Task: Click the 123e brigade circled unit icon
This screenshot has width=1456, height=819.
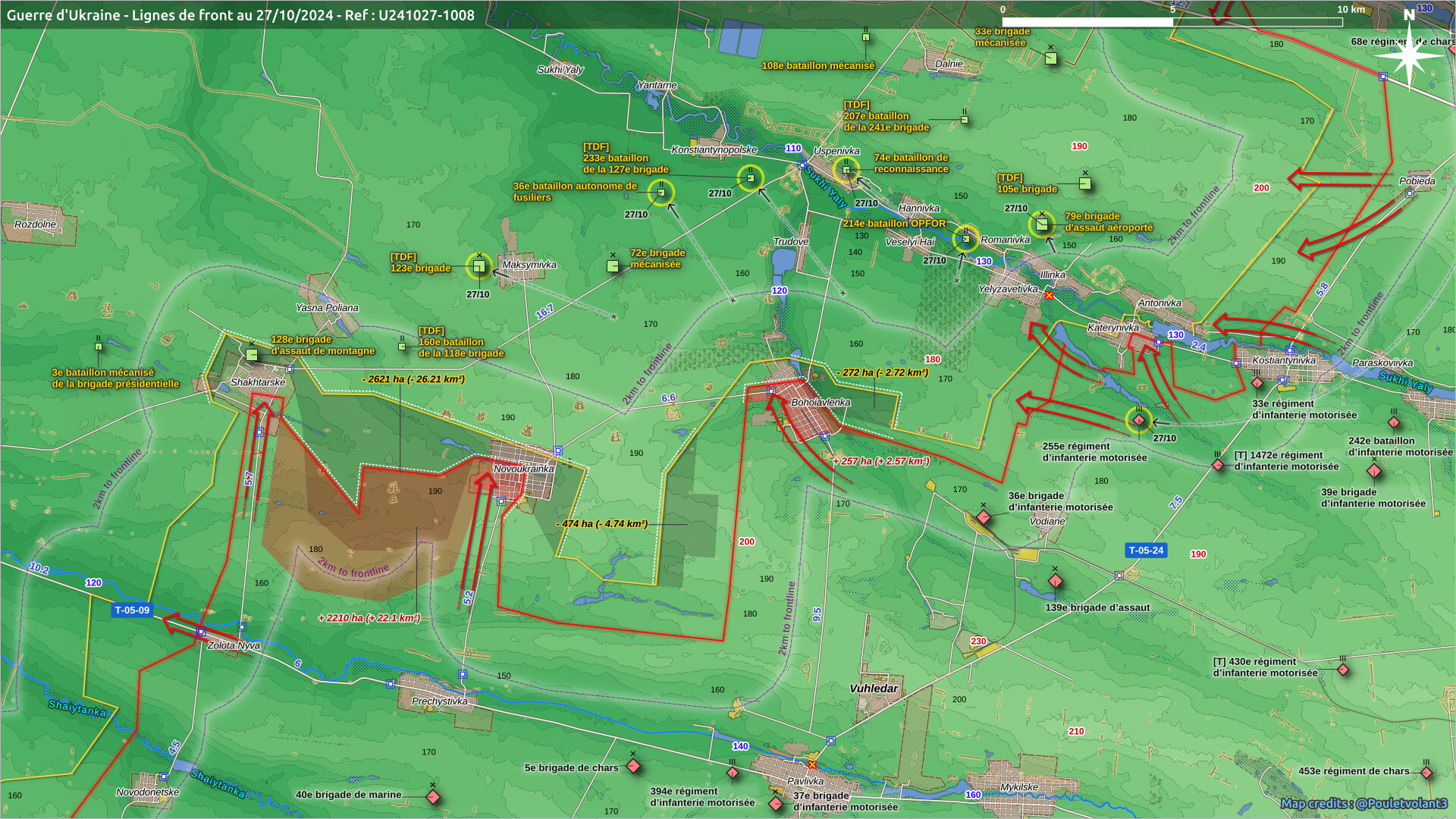Action: (x=479, y=266)
